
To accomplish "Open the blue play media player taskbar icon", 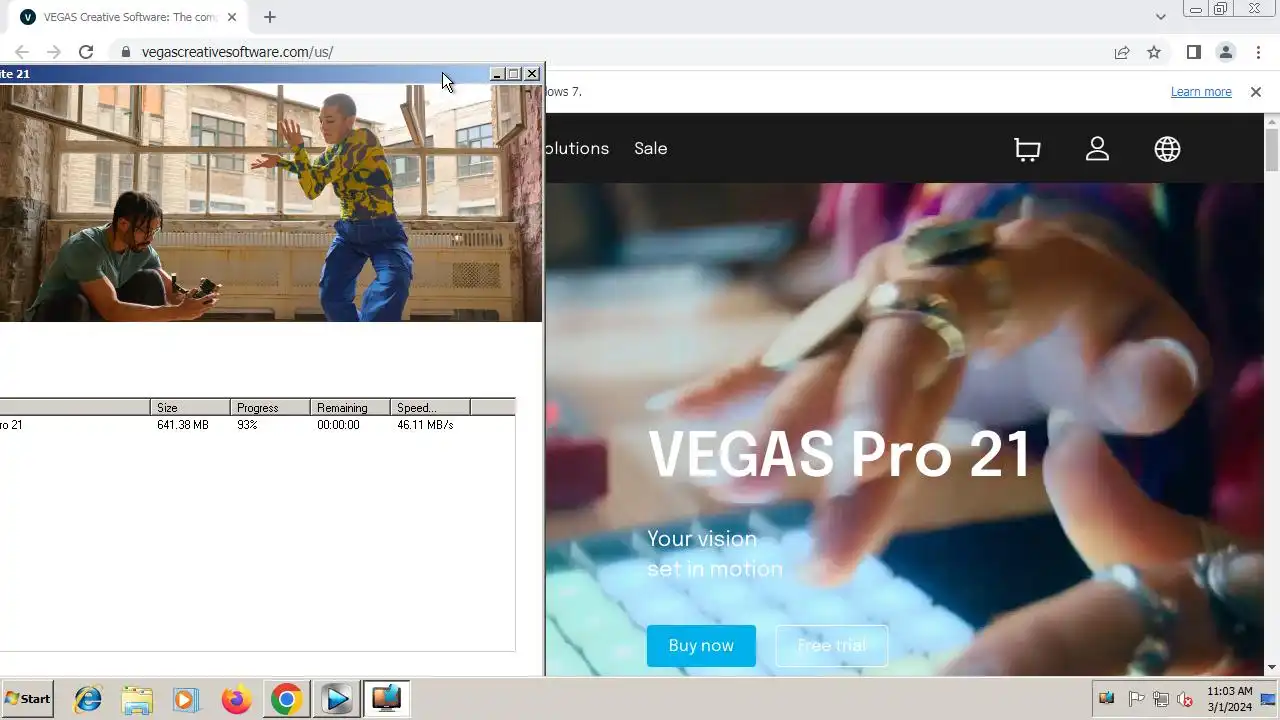I will point(337,699).
